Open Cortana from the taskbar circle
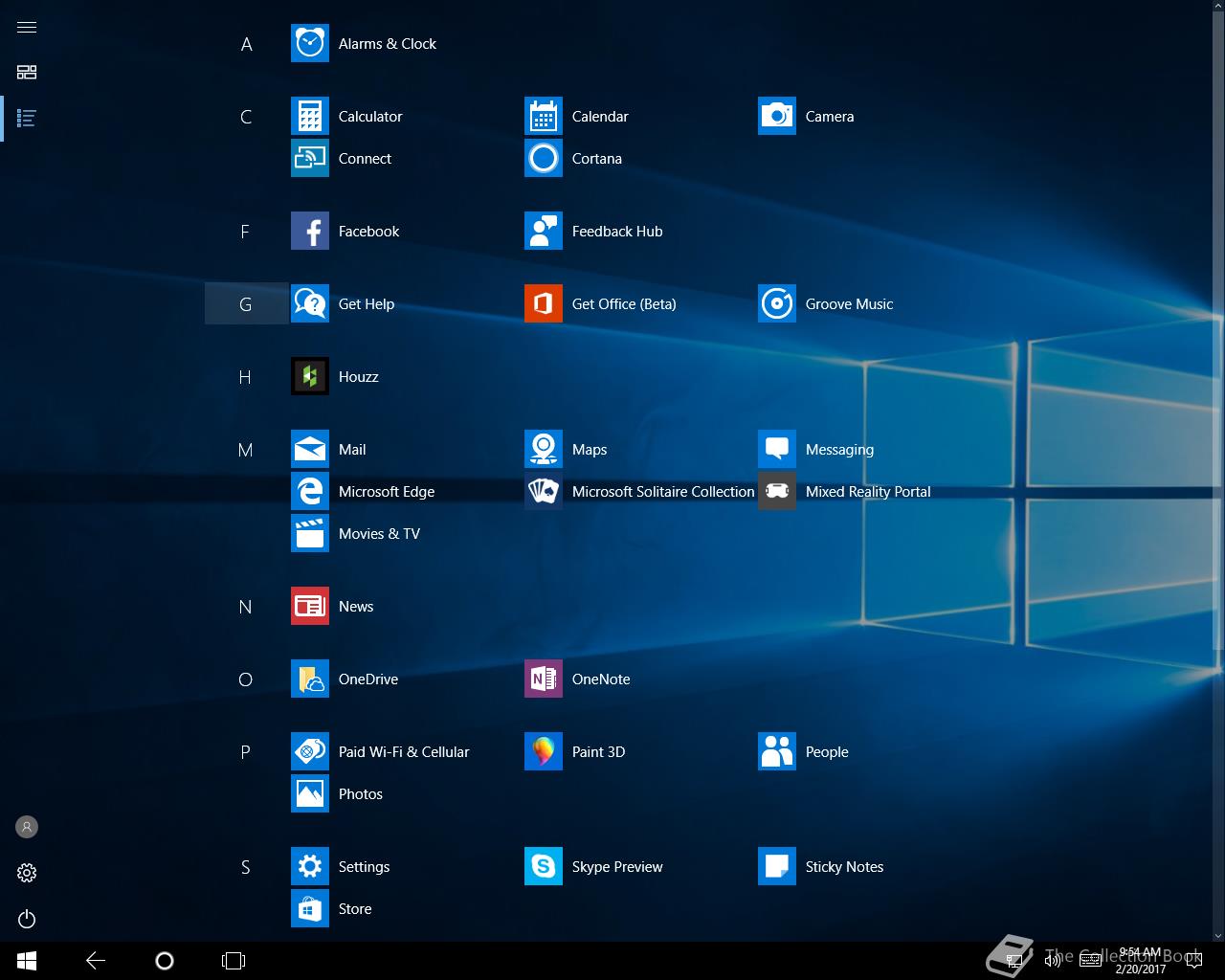 [x=165, y=961]
